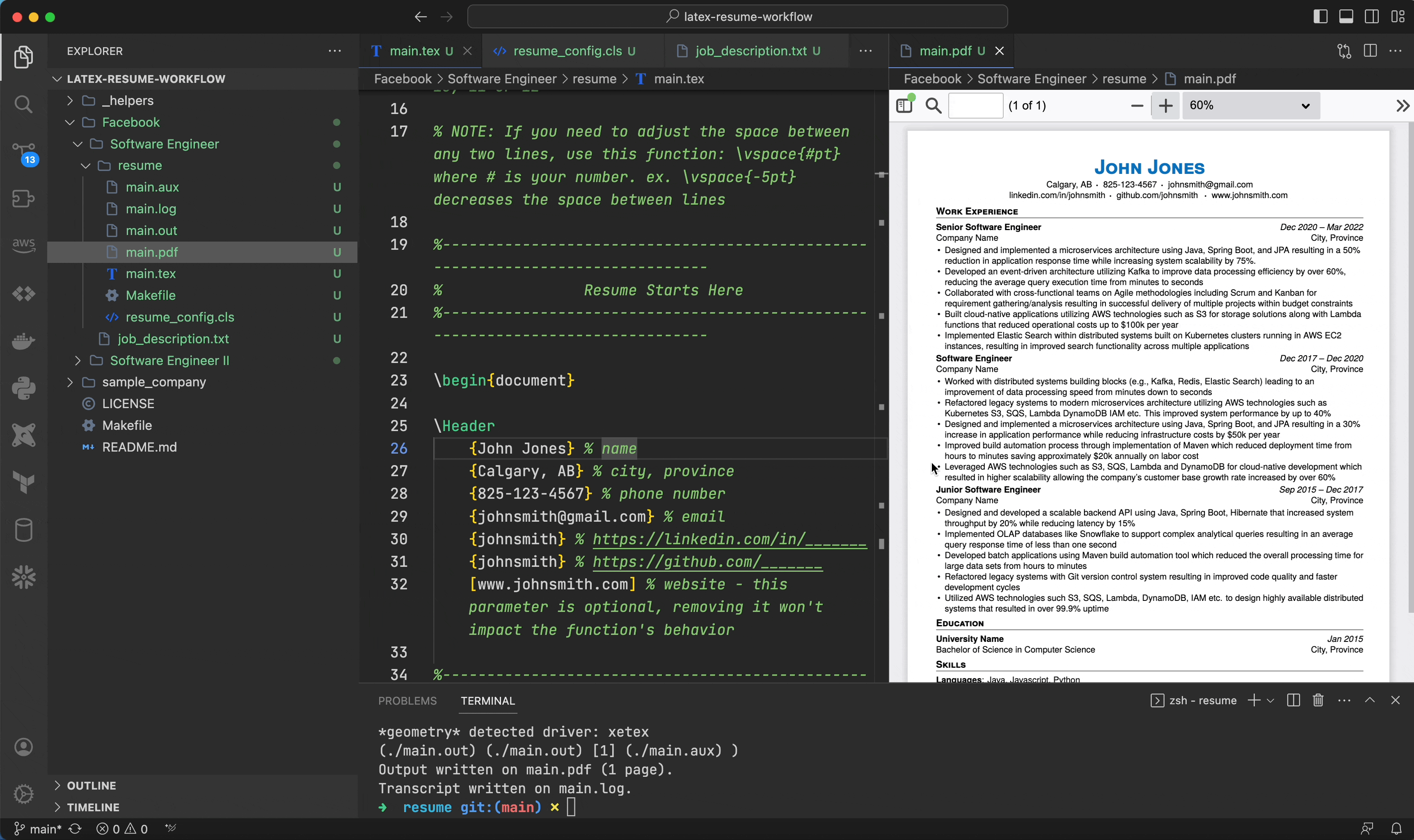This screenshot has height=840, width=1414.
Task: Open the 60% zoom level dropdown
Action: [1250, 106]
